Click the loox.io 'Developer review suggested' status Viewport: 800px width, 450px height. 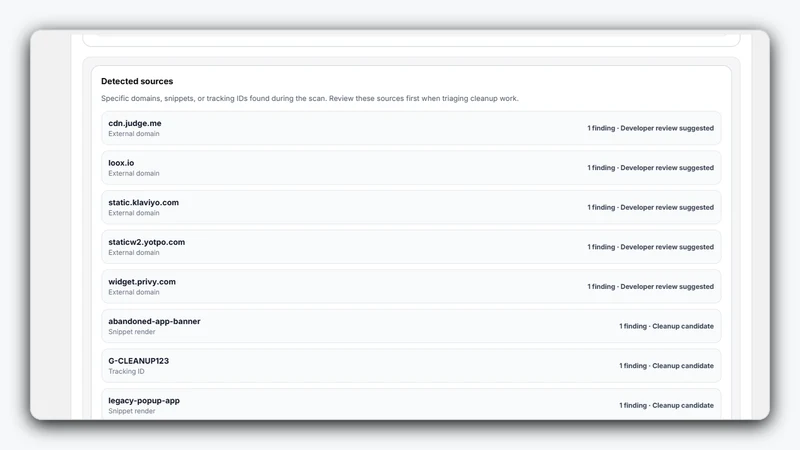pos(667,168)
